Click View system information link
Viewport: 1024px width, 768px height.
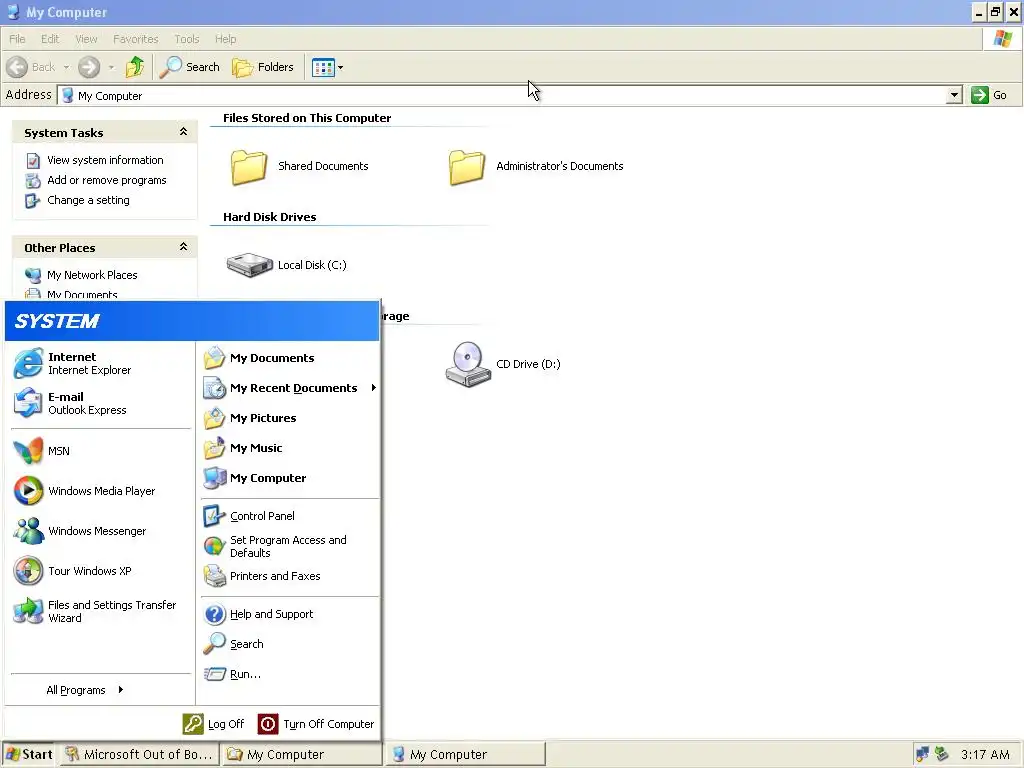pos(104,160)
